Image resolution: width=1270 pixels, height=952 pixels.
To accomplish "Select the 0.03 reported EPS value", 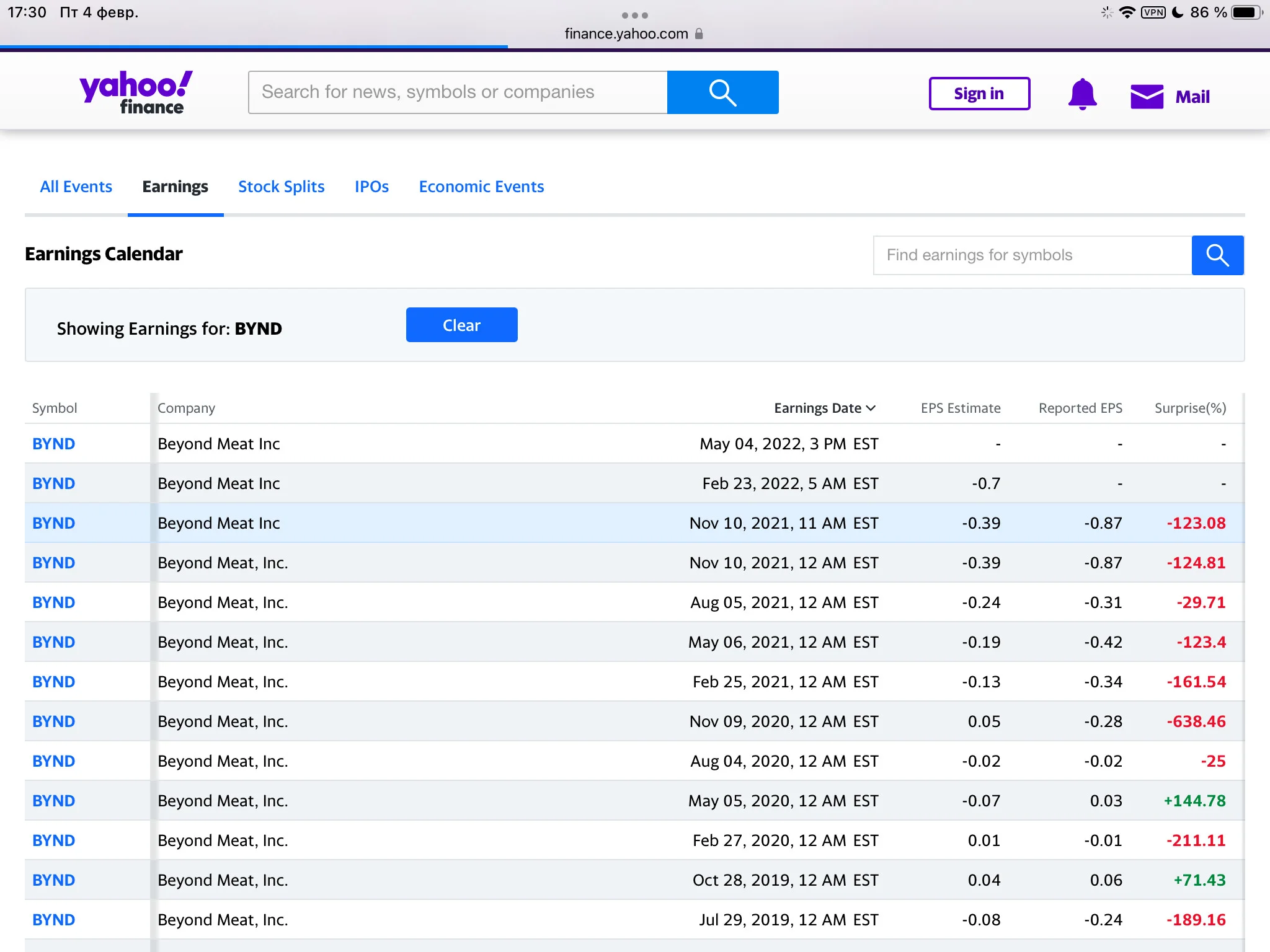I will 1106,801.
